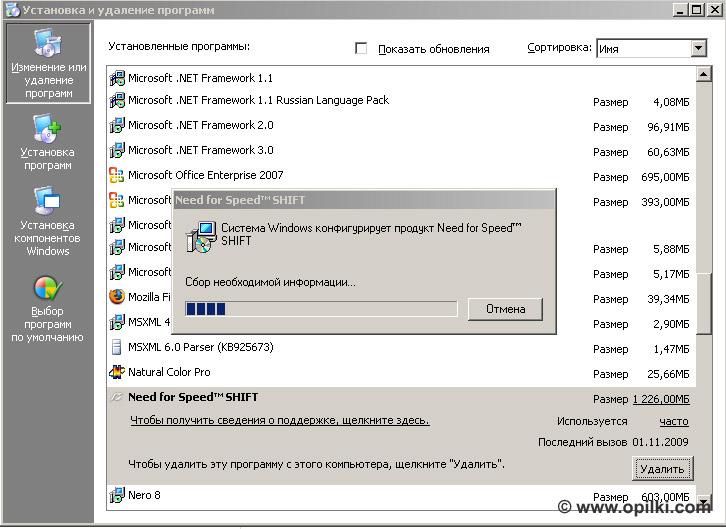This screenshot has height=529, width=726.
Task: Select Microsoft .NET Framework 2.0 entry
Action: 200,126
